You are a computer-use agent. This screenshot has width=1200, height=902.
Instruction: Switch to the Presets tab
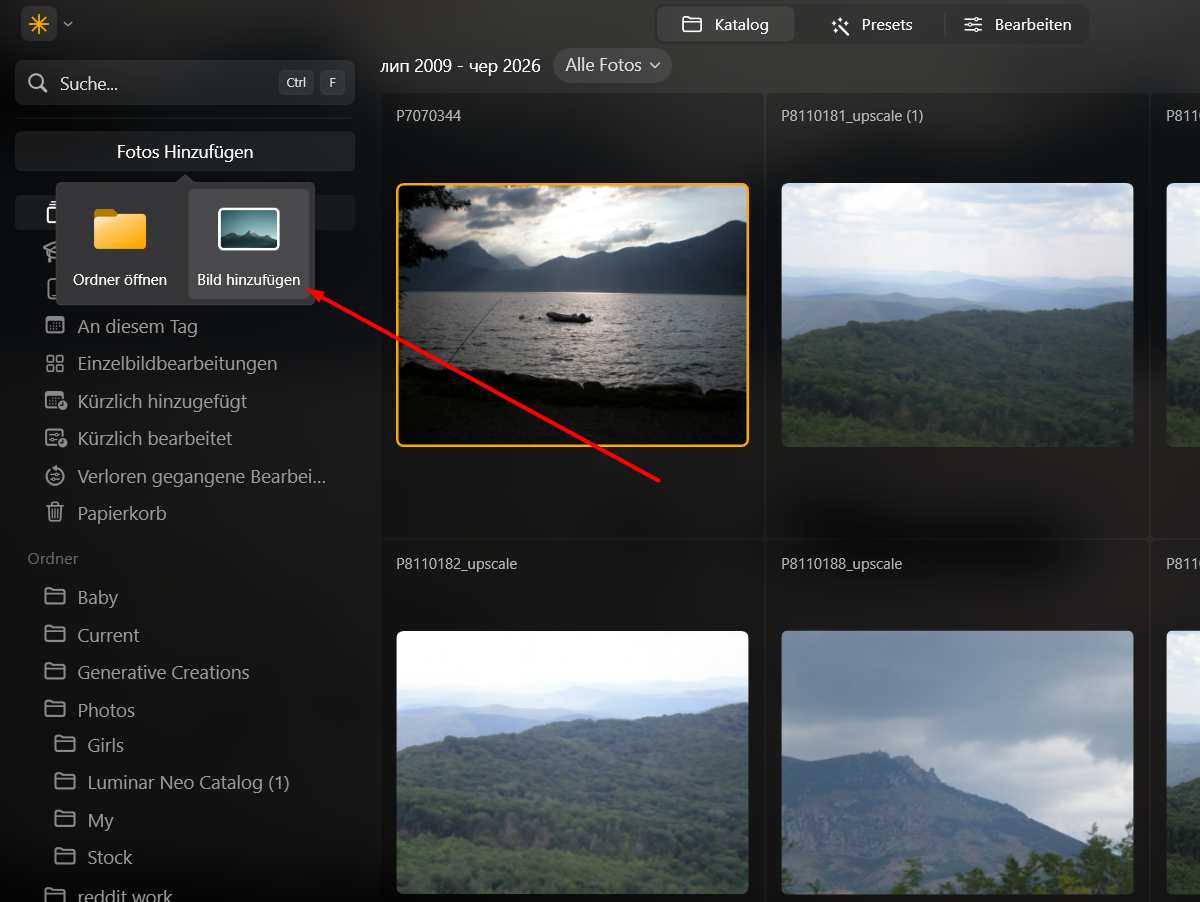(x=871, y=24)
